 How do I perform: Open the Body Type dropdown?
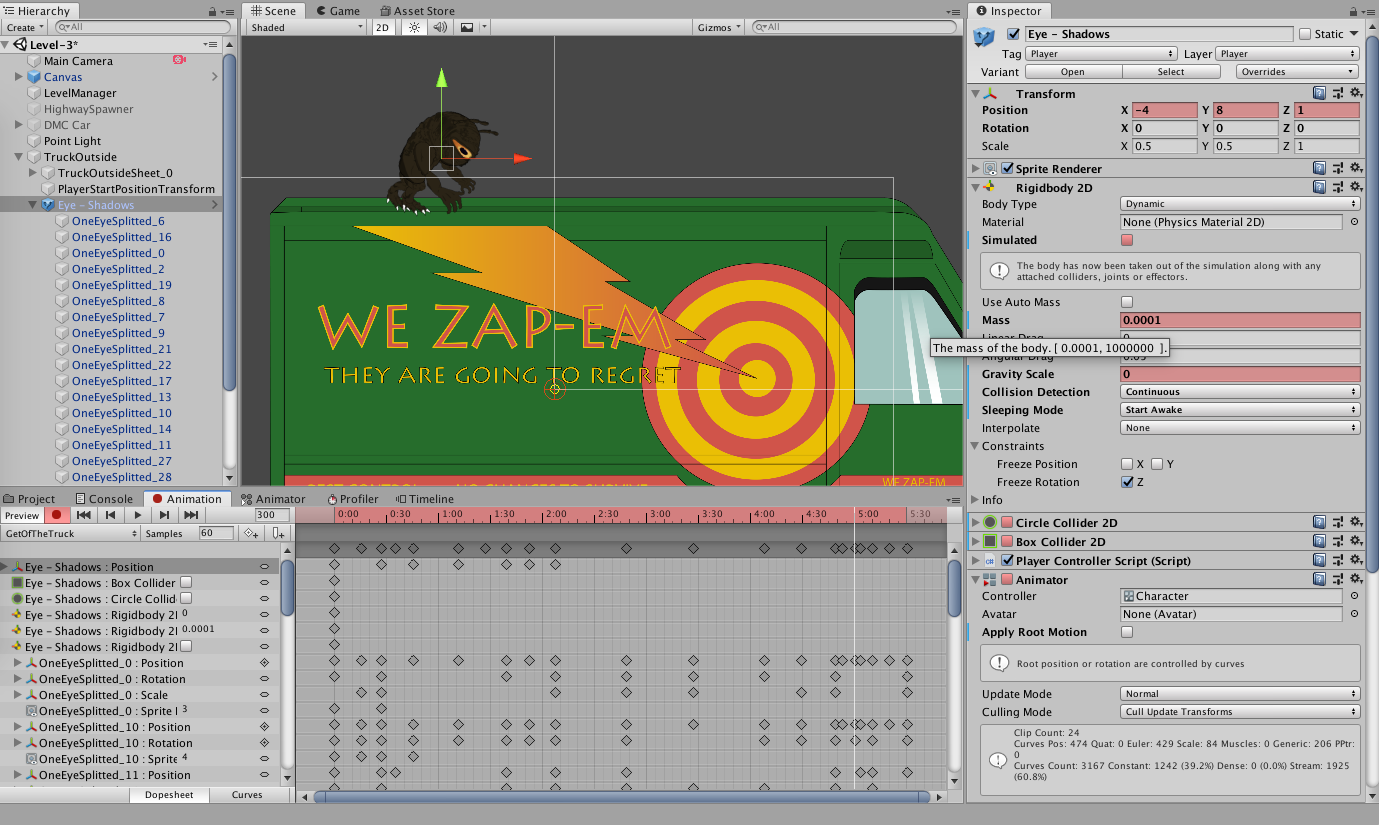pyautogui.click(x=1240, y=204)
